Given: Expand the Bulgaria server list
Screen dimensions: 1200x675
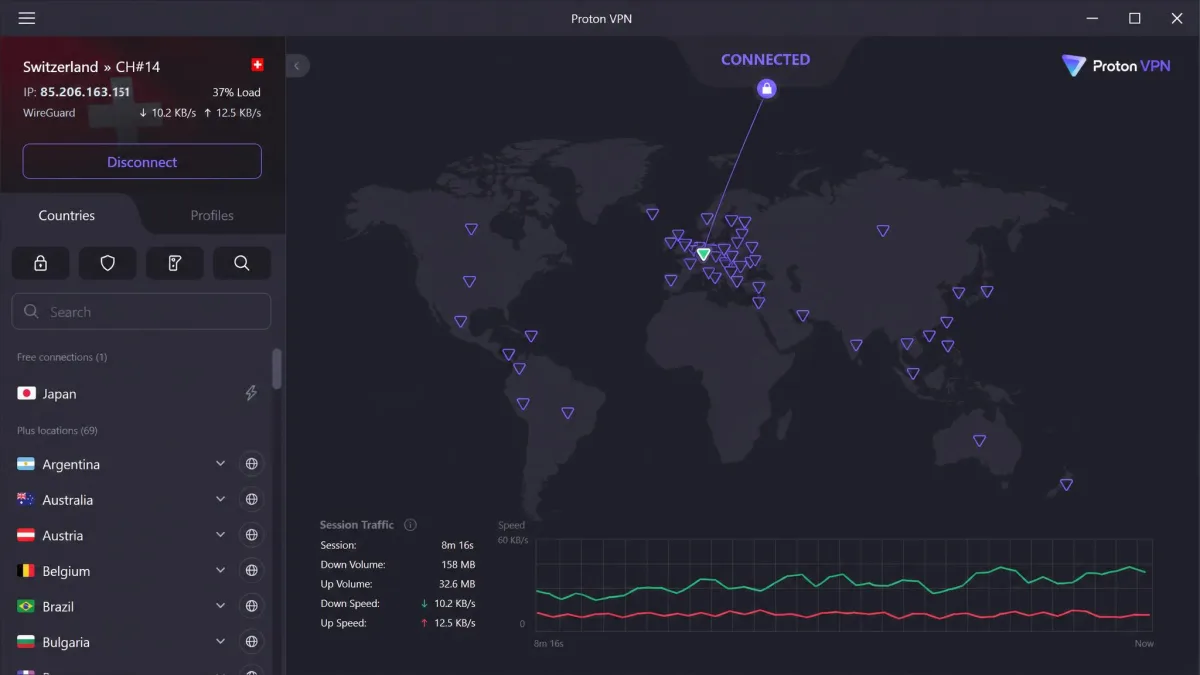Looking at the screenshot, I should (220, 641).
